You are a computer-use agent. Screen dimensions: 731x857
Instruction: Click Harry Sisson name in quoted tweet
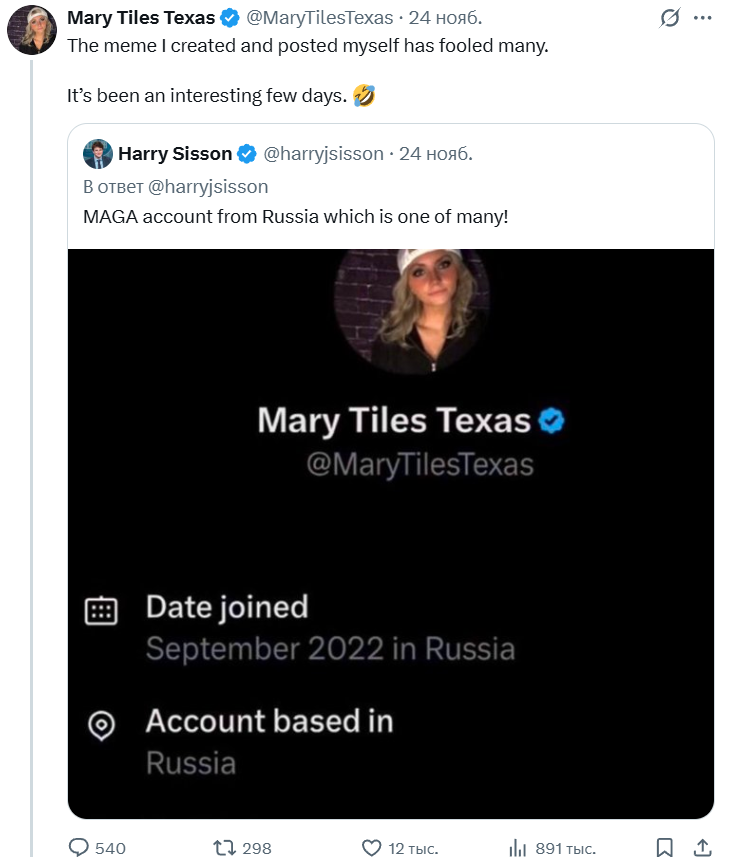[175, 153]
